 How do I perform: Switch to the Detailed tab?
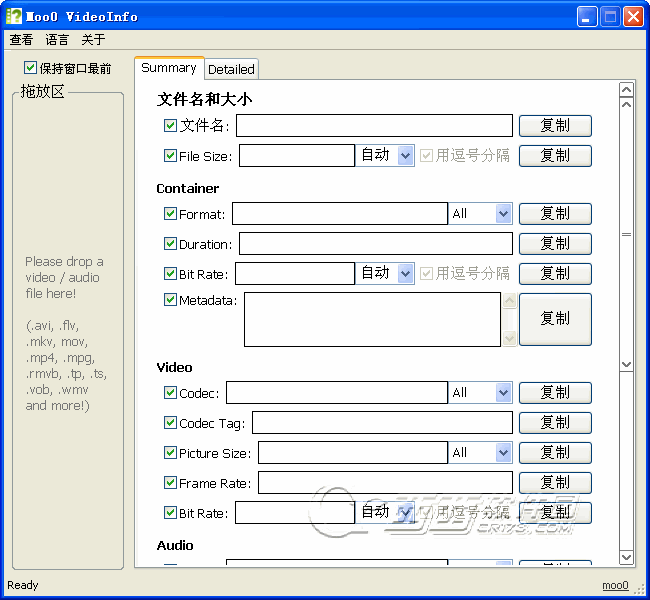(231, 69)
